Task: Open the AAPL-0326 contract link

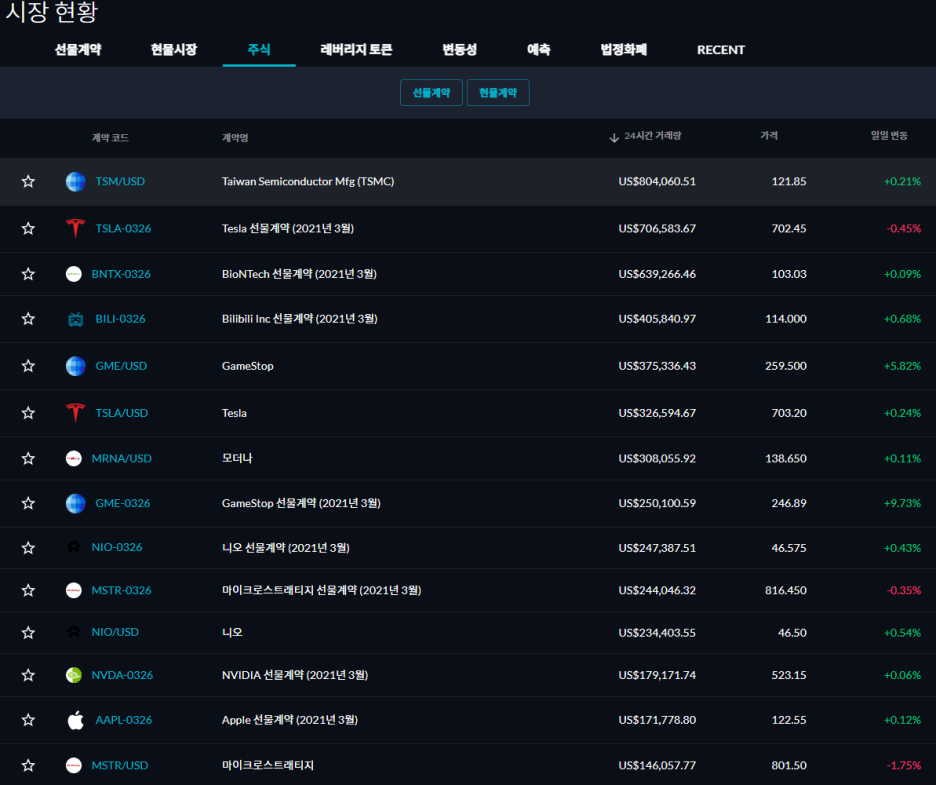Action: [124, 720]
